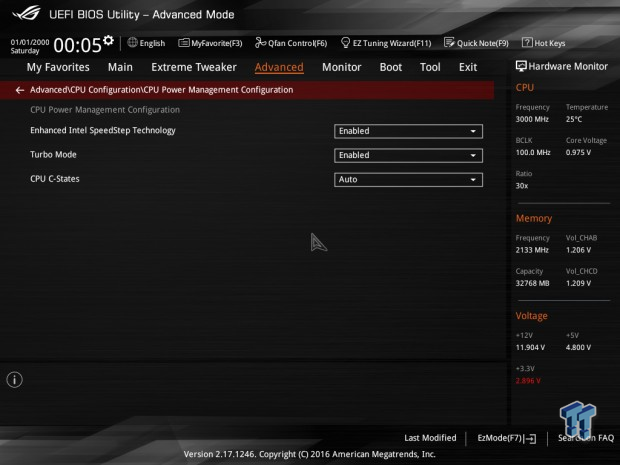Click Last Modified button

(x=430, y=438)
